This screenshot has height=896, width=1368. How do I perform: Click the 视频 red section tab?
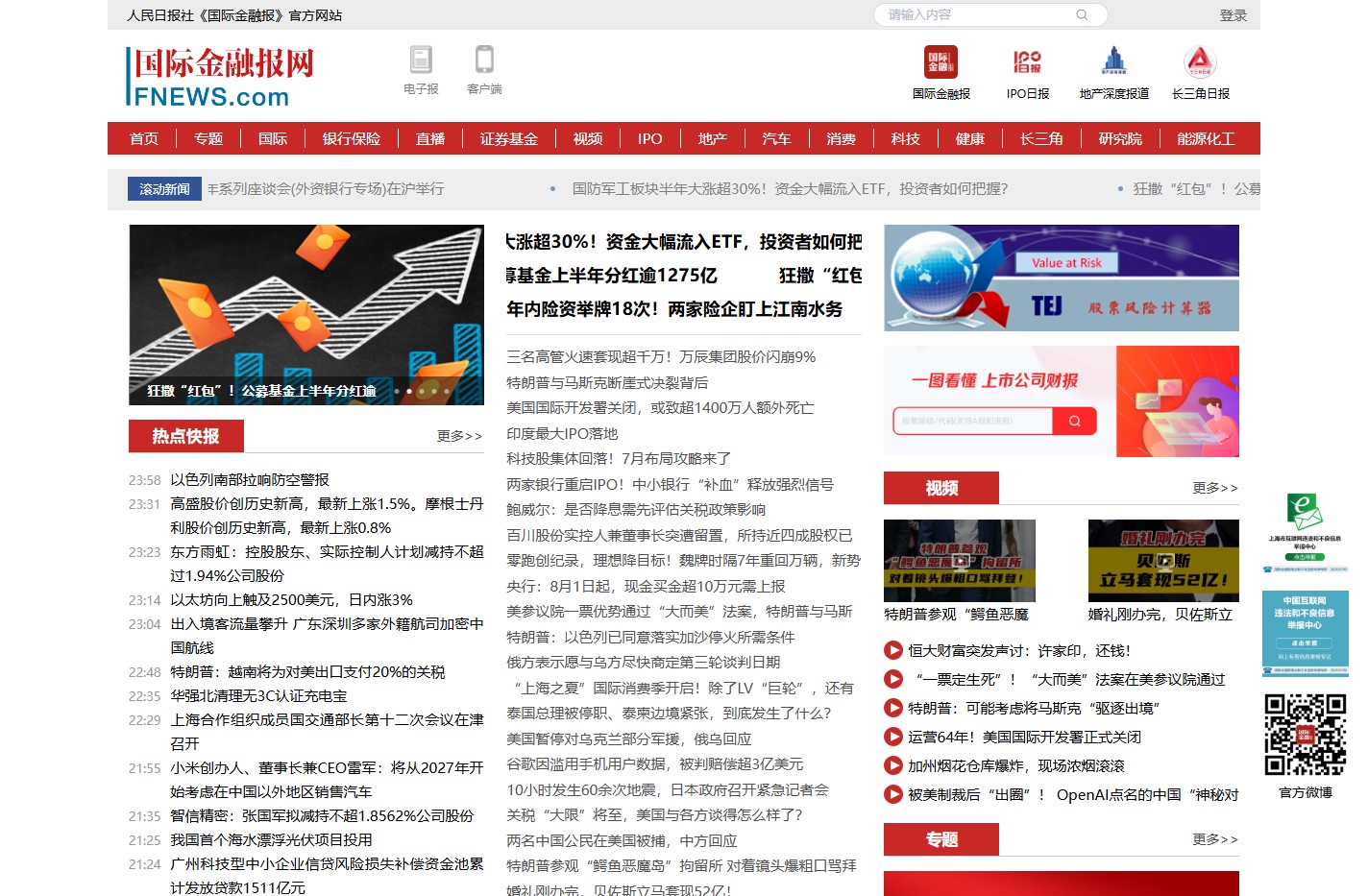point(940,488)
